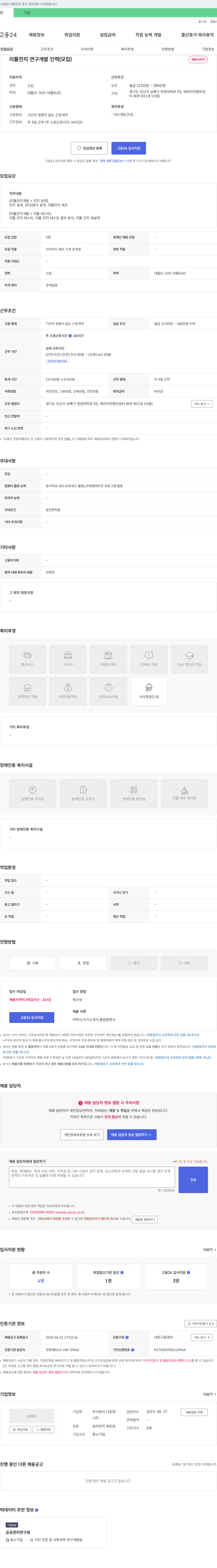The image size is (217, 1568).
Task: Open the 채용절차의 공정화에 관한 법률 제4조의3 link
Action: tap(173, 1034)
